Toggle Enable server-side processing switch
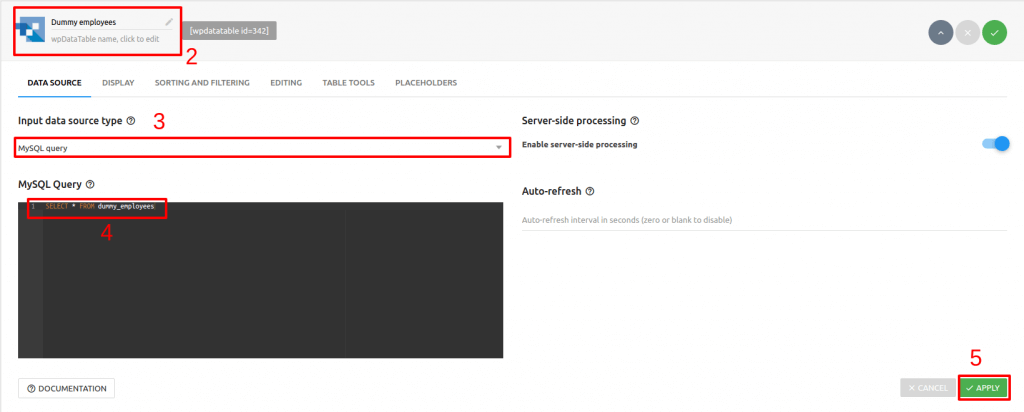Screen dimensions: 1024x412 [996, 144]
